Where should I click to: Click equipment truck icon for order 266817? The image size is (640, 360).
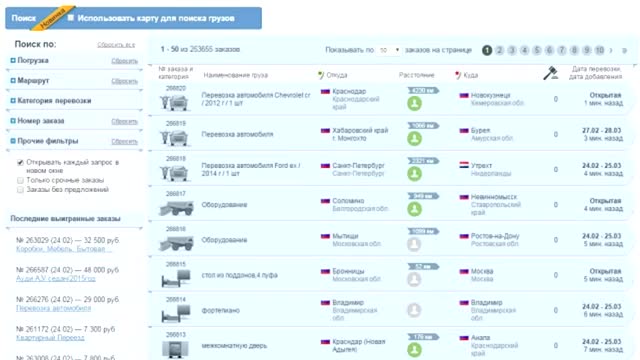coord(176,208)
